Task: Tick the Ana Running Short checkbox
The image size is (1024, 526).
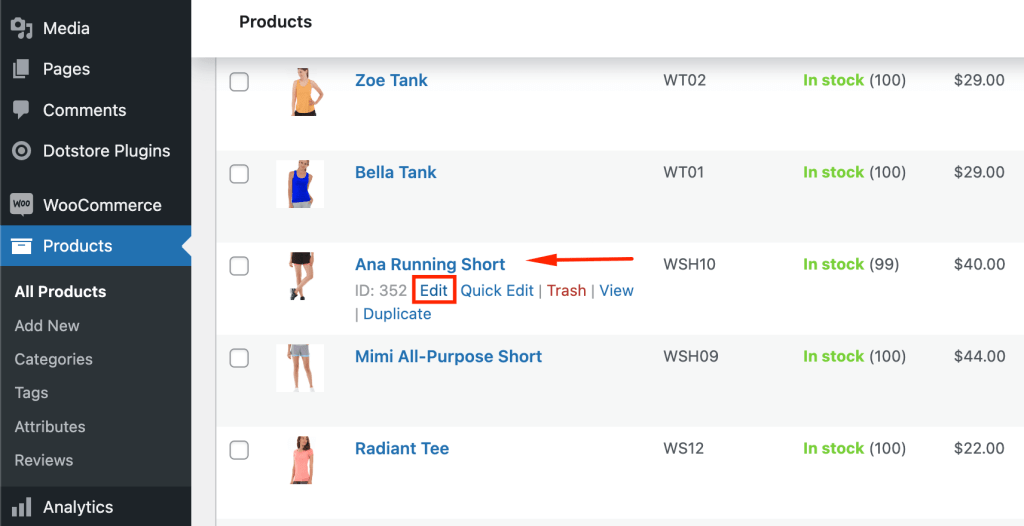Action: pos(239,266)
